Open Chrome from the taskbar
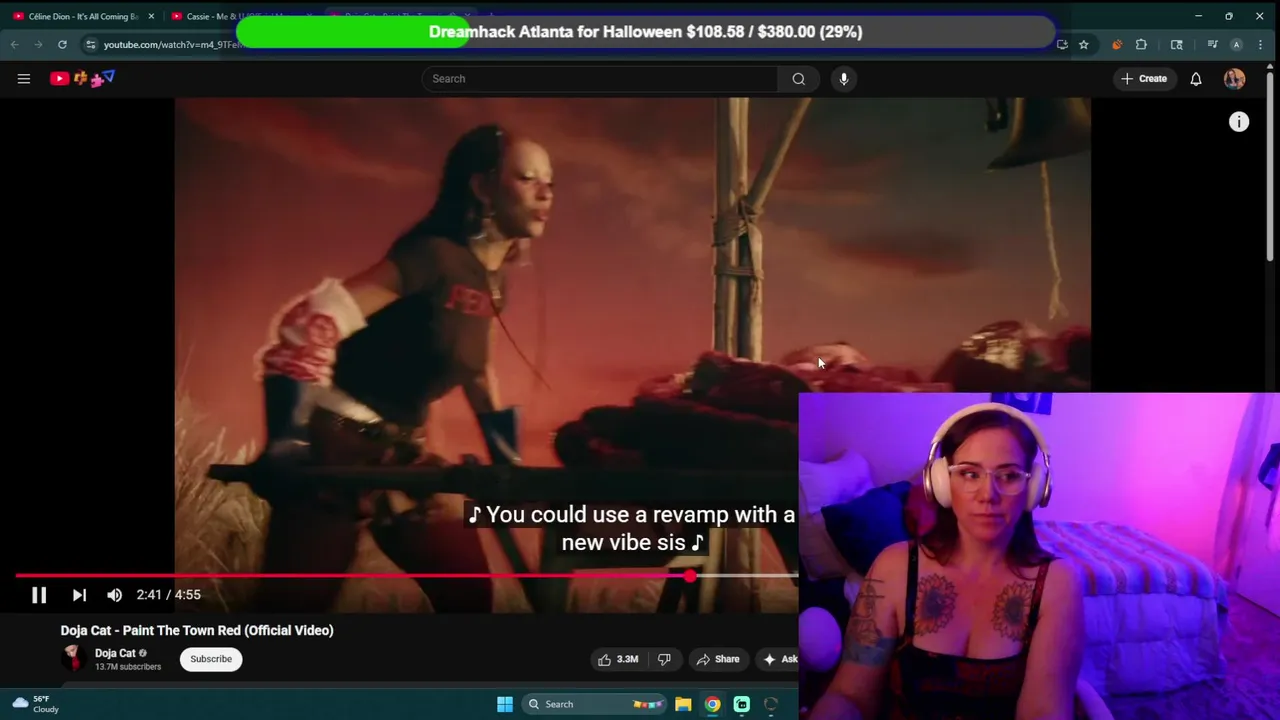This screenshot has width=1280, height=720. [x=712, y=704]
